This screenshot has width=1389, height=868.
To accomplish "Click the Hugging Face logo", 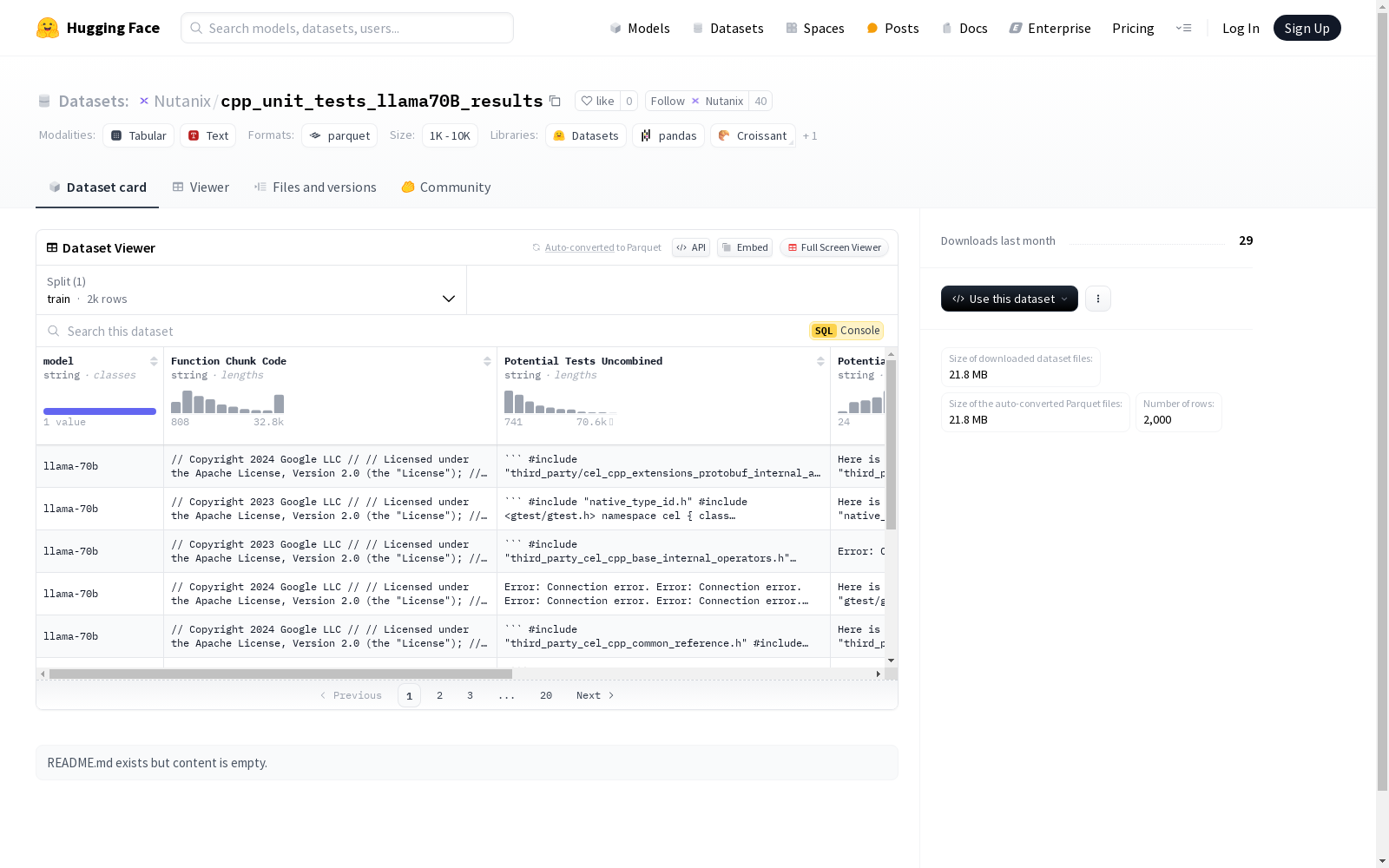I will click(98, 28).
